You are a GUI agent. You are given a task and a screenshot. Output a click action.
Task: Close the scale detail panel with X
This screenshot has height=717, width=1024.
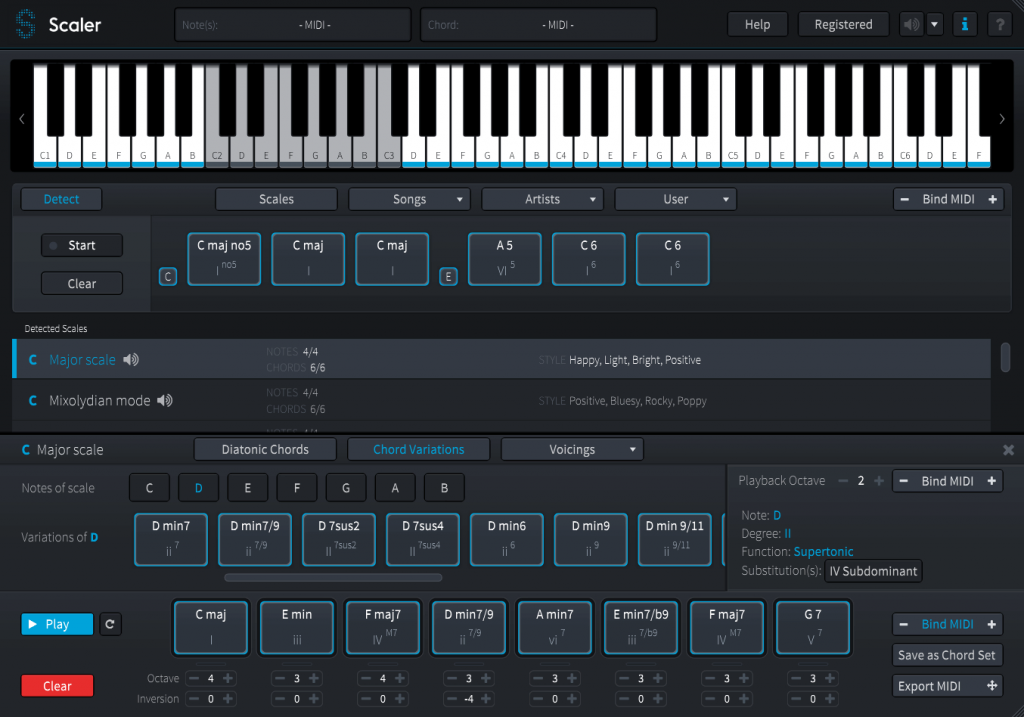(1008, 450)
